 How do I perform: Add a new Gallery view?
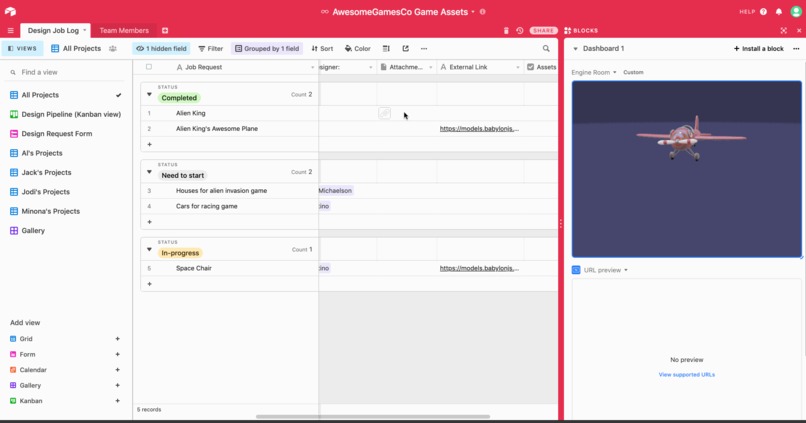(x=117, y=385)
